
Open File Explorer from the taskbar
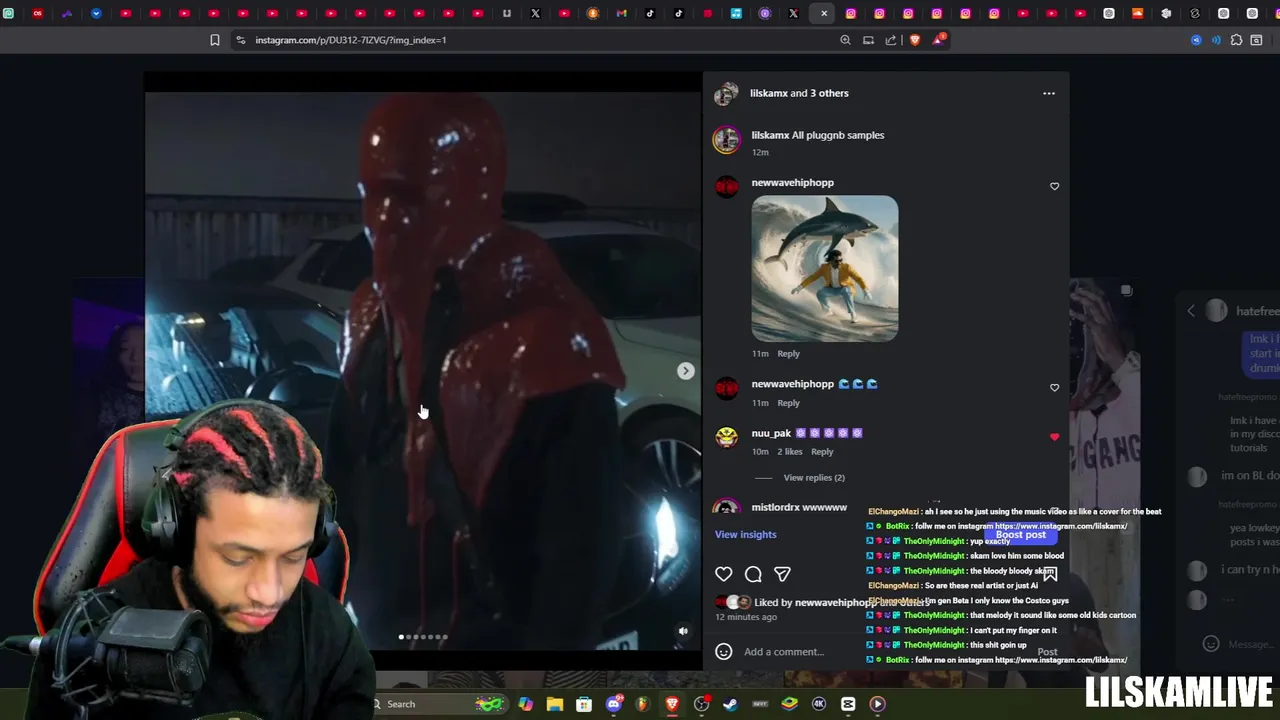pyautogui.click(x=555, y=704)
